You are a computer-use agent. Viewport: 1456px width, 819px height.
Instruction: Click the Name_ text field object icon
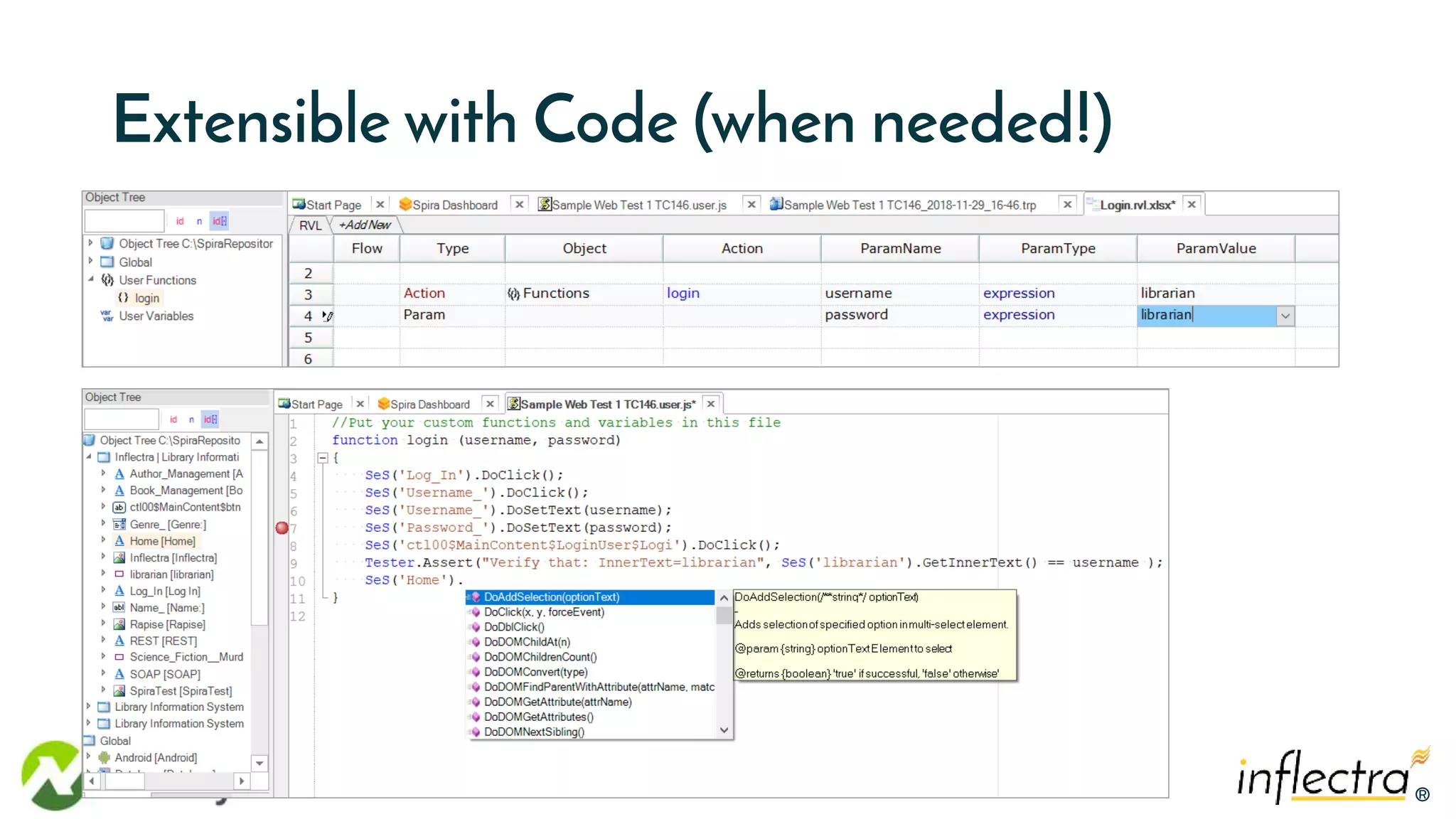[x=119, y=608]
